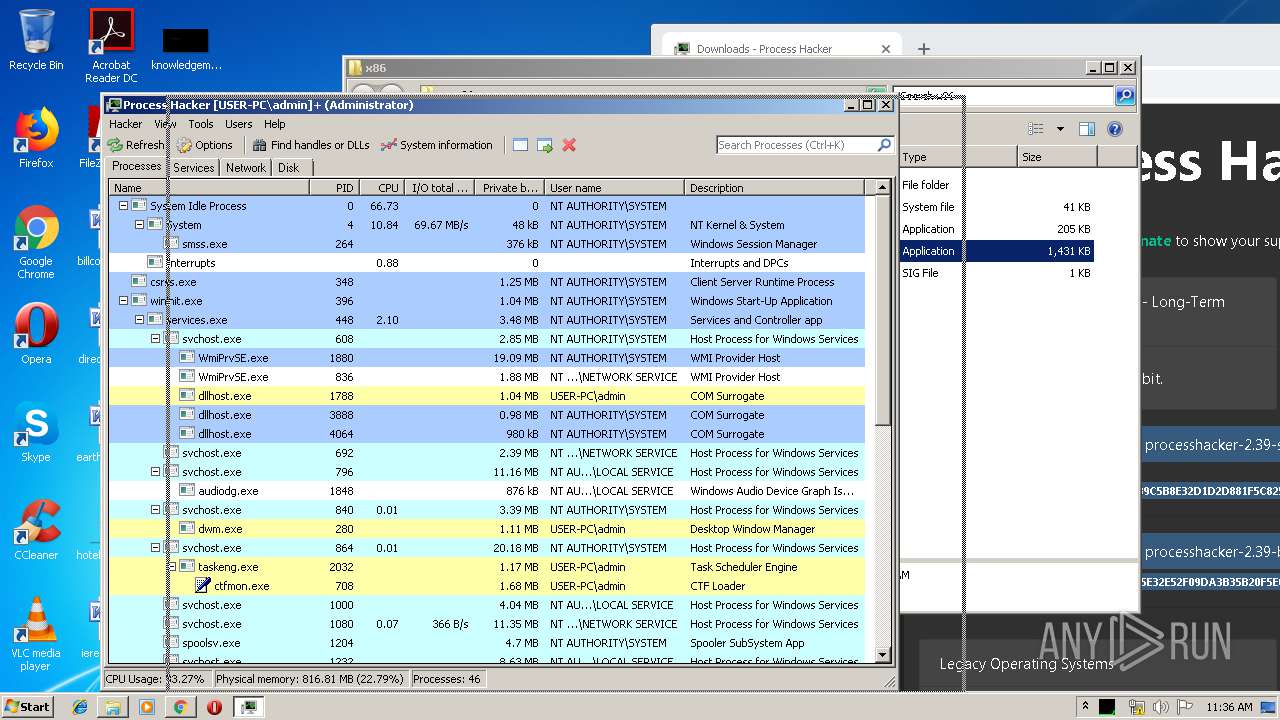Click the find window toolbar icon

[520, 145]
